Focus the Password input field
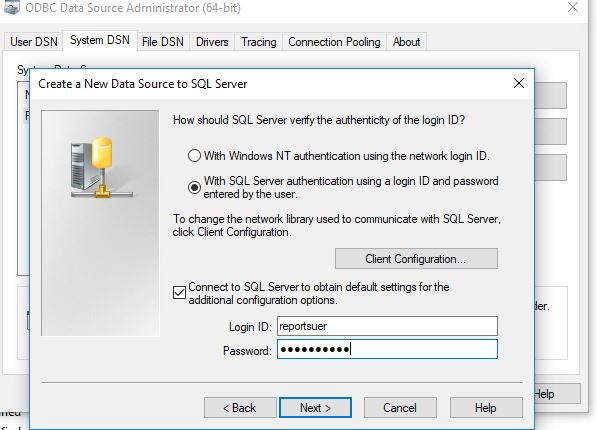 [x=387, y=349]
